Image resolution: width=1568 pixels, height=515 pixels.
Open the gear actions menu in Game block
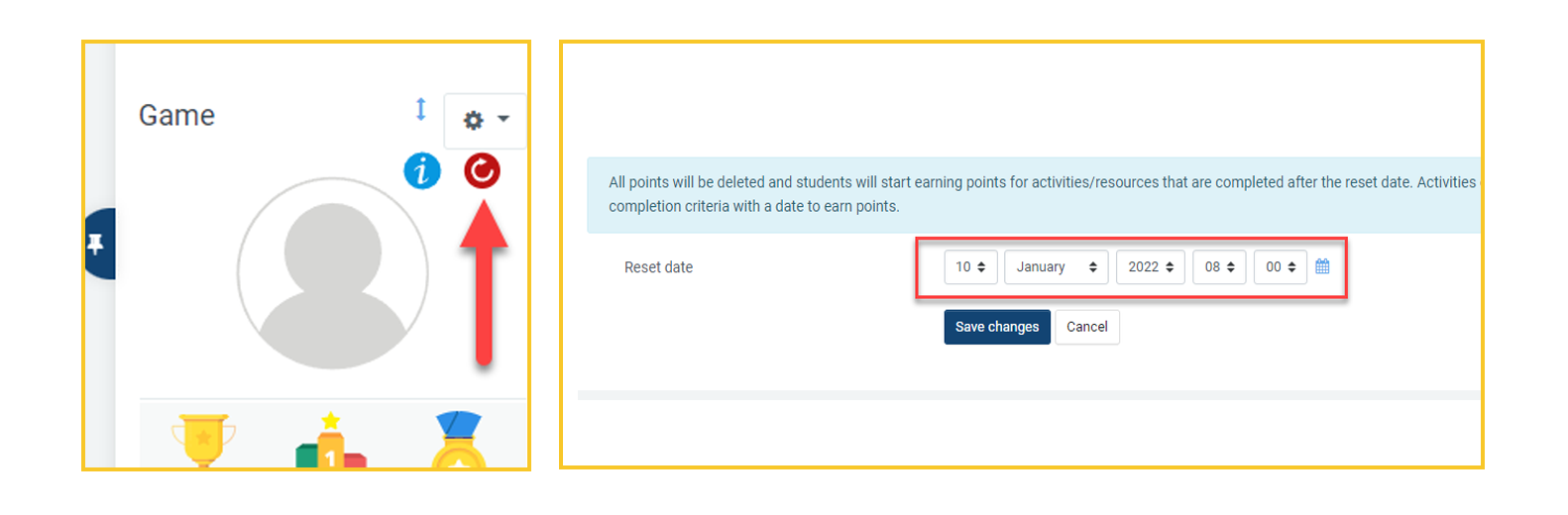coord(485,120)
